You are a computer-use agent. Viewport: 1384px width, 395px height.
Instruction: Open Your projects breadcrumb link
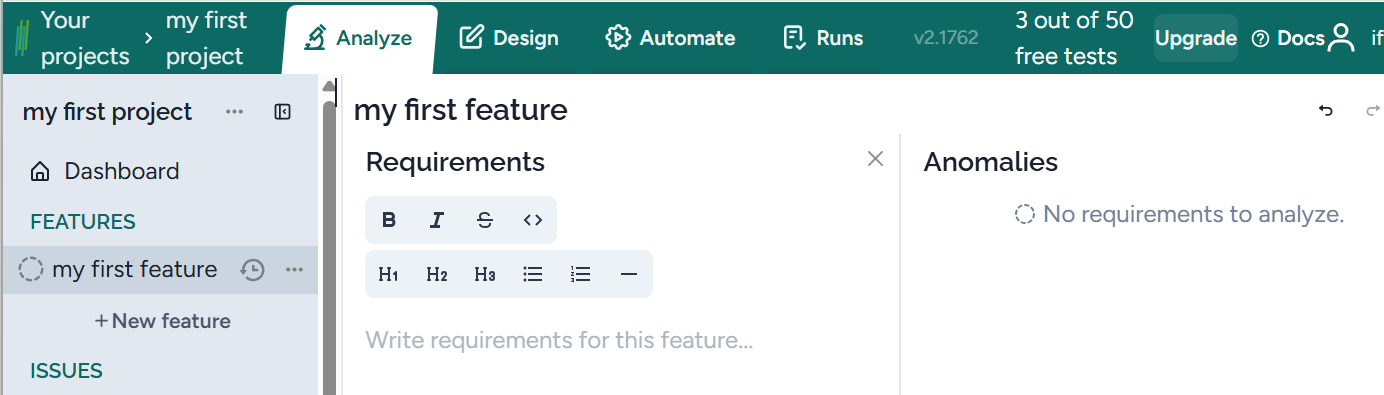(85, 38)
